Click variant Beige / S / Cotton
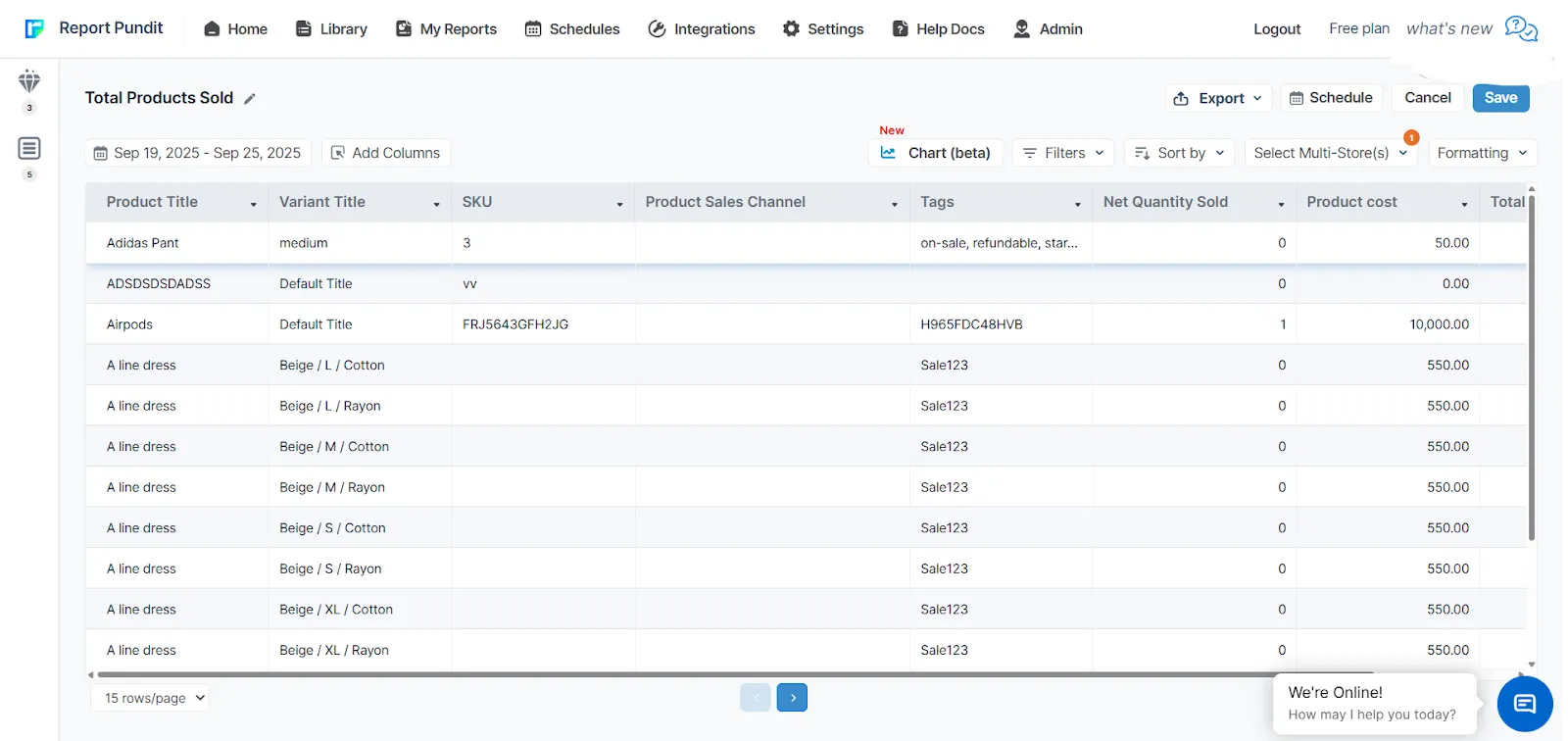The image size is (1568, 741). pyautogui.click(x=332, y=527)
